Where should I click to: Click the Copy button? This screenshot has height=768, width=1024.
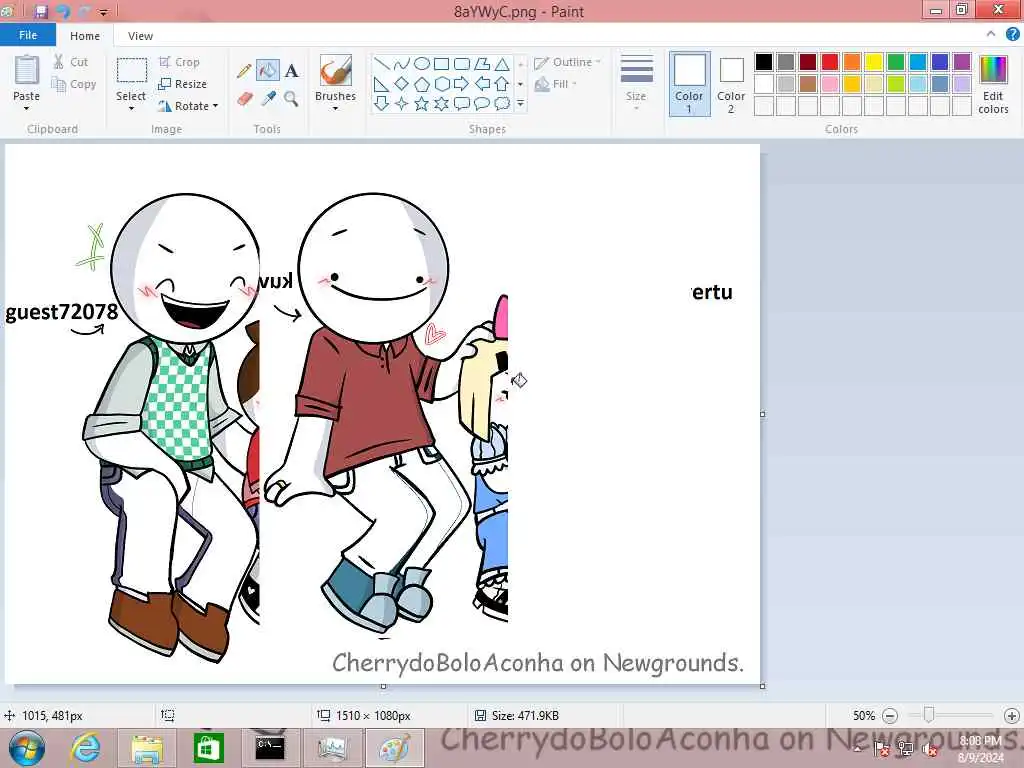coord(74,84)
